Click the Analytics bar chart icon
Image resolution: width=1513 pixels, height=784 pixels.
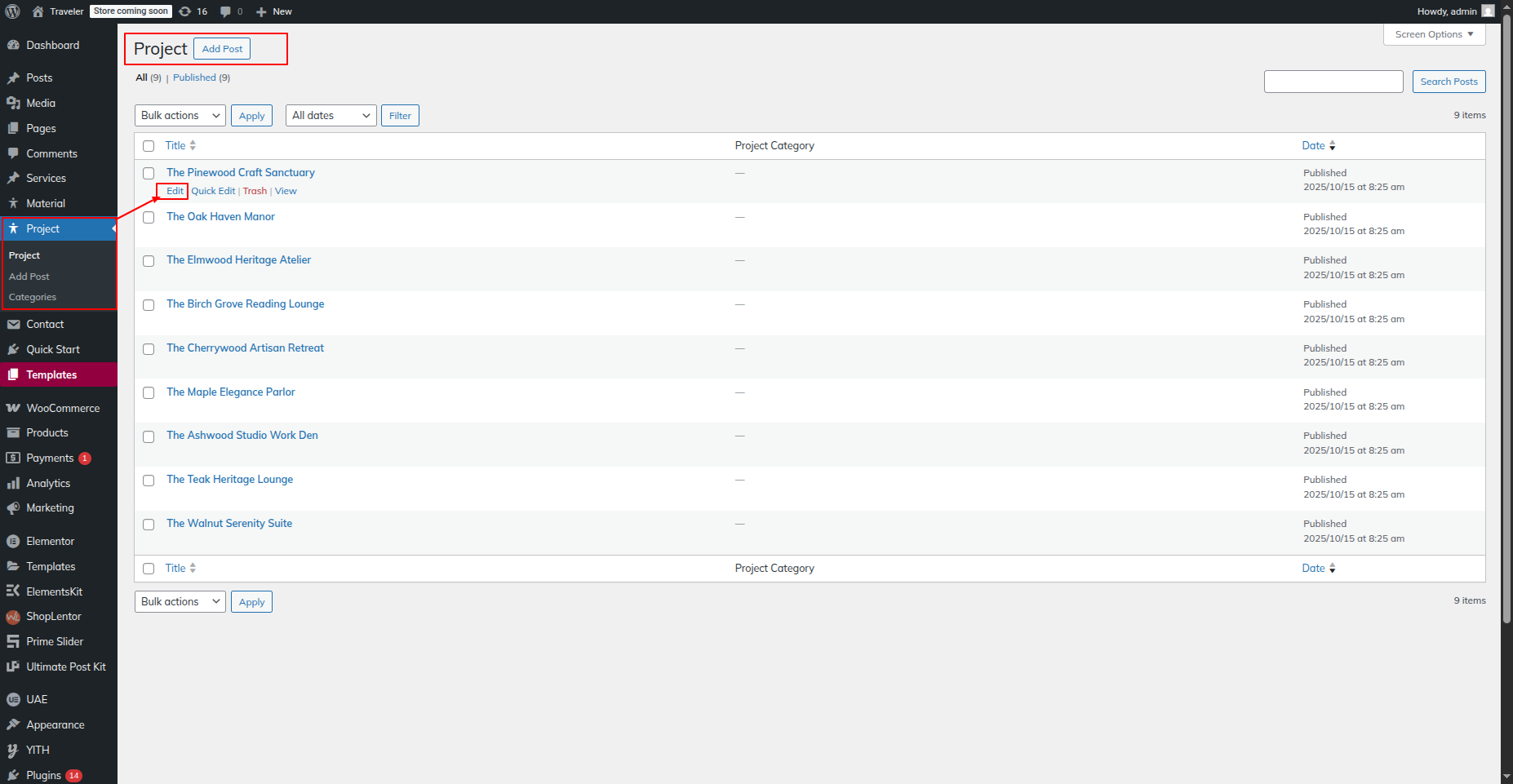(13, 484)
